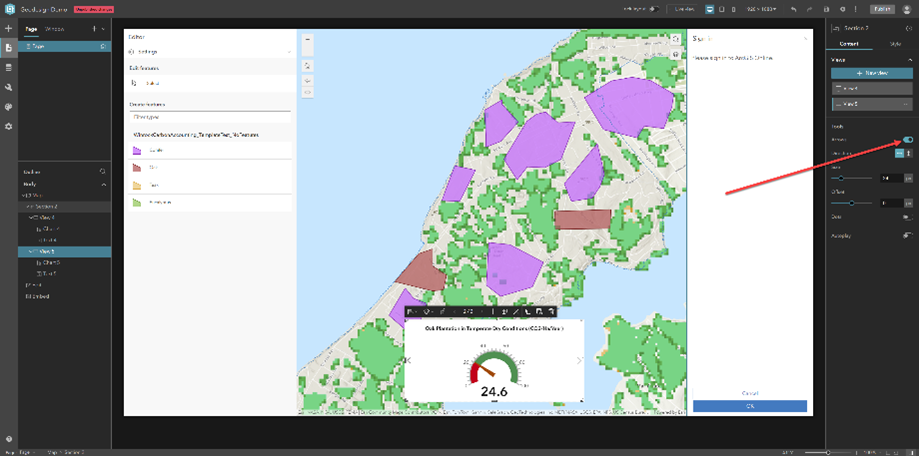Screen dimensions: 919x456
Task: Collapse the Body outline group
Action: (104, 184)
